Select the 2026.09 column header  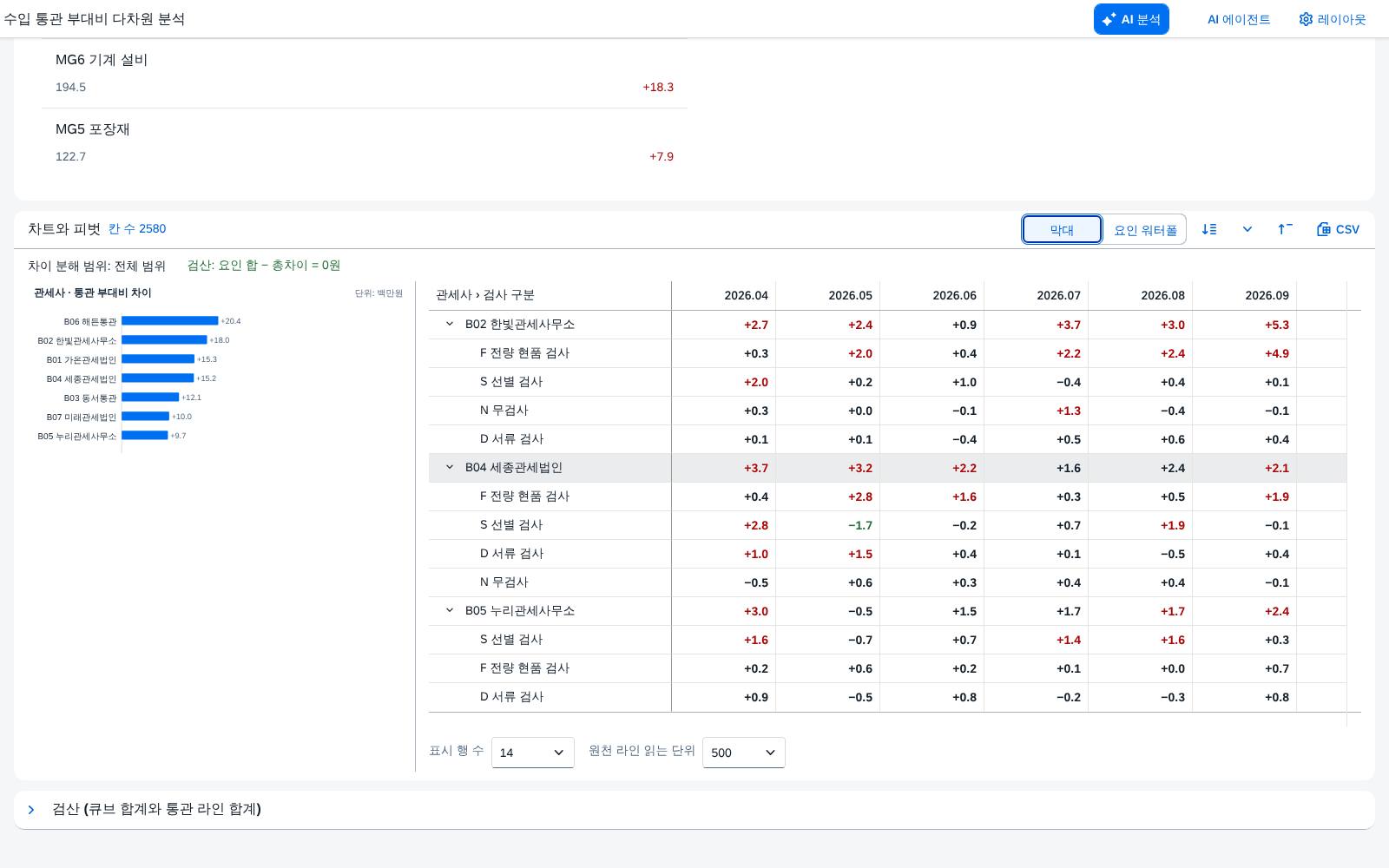point(1245,295)
